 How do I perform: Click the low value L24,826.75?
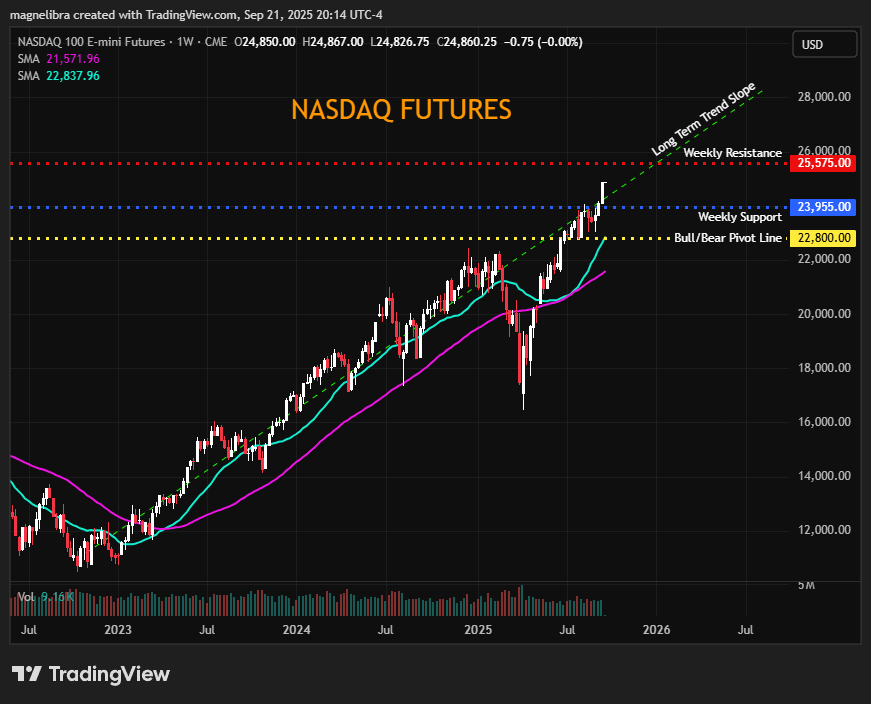(400, 42)
